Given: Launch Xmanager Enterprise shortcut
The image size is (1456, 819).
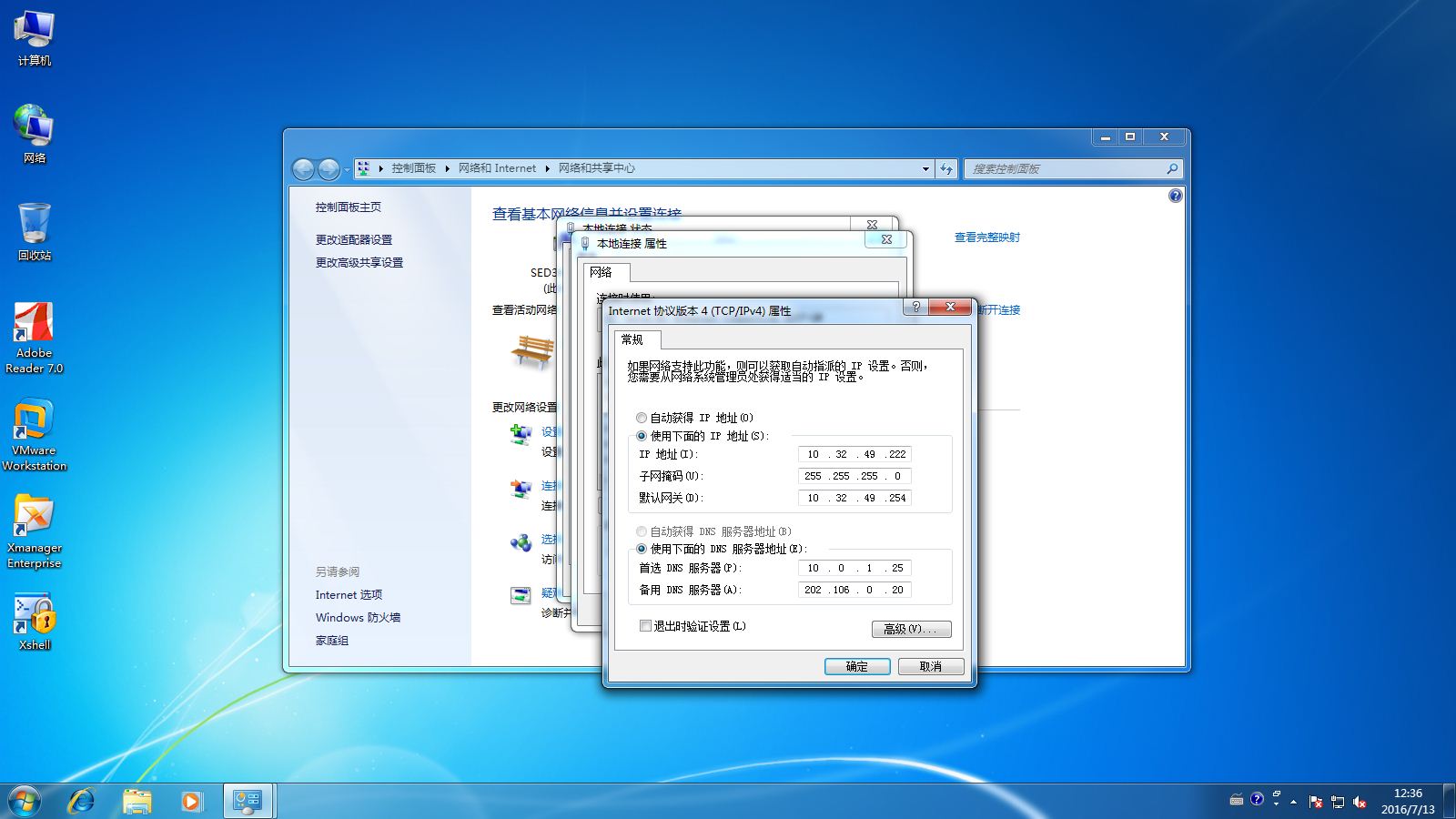Looking at the screenshot, I should point(35,532).
